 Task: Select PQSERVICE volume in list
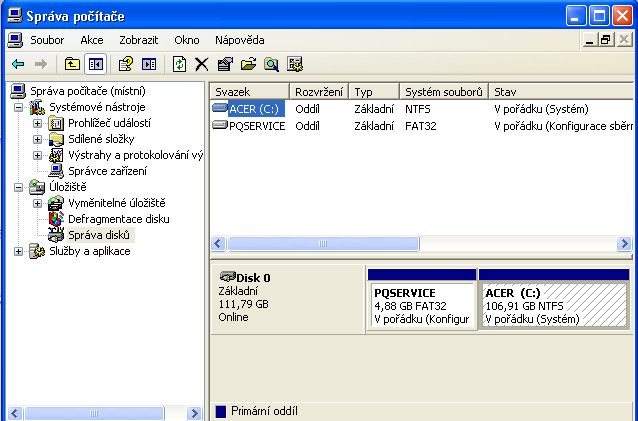[257, 126]
